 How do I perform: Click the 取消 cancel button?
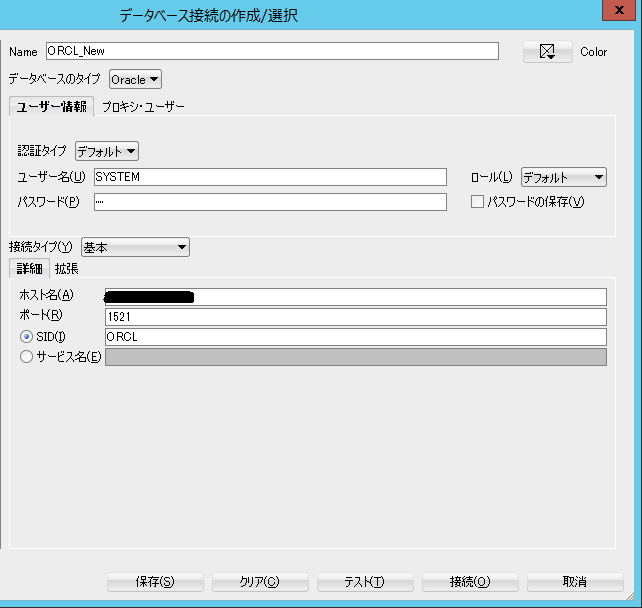click(x=575, y=582)
